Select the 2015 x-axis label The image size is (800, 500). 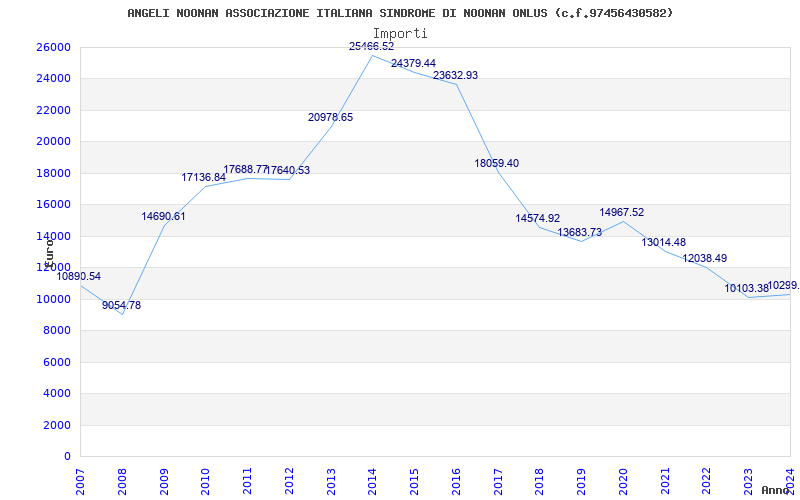point(415,482)
